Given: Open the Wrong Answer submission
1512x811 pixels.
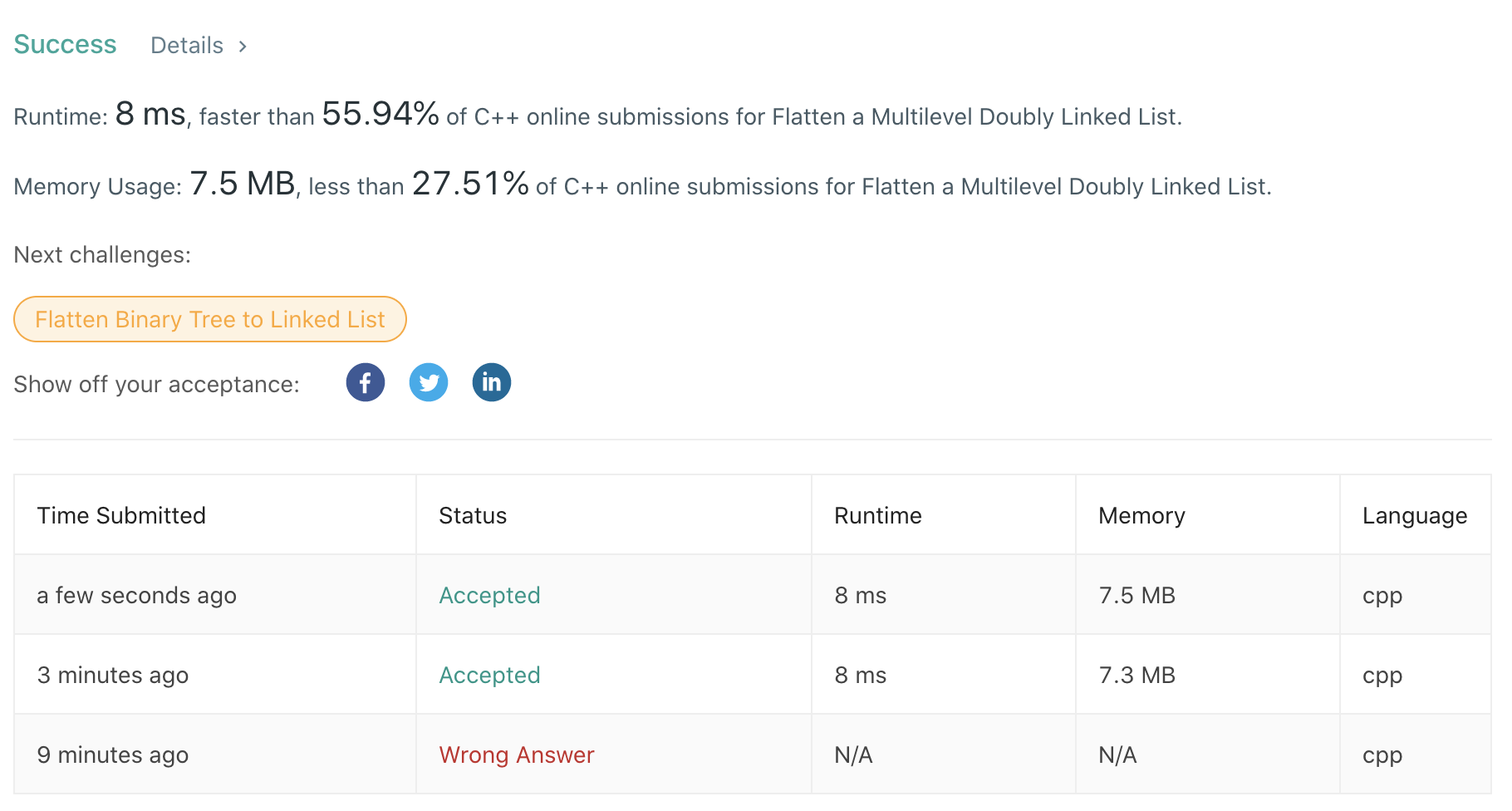Looking at the screenshot, I should pyautogui.click(x=516, y=755).
